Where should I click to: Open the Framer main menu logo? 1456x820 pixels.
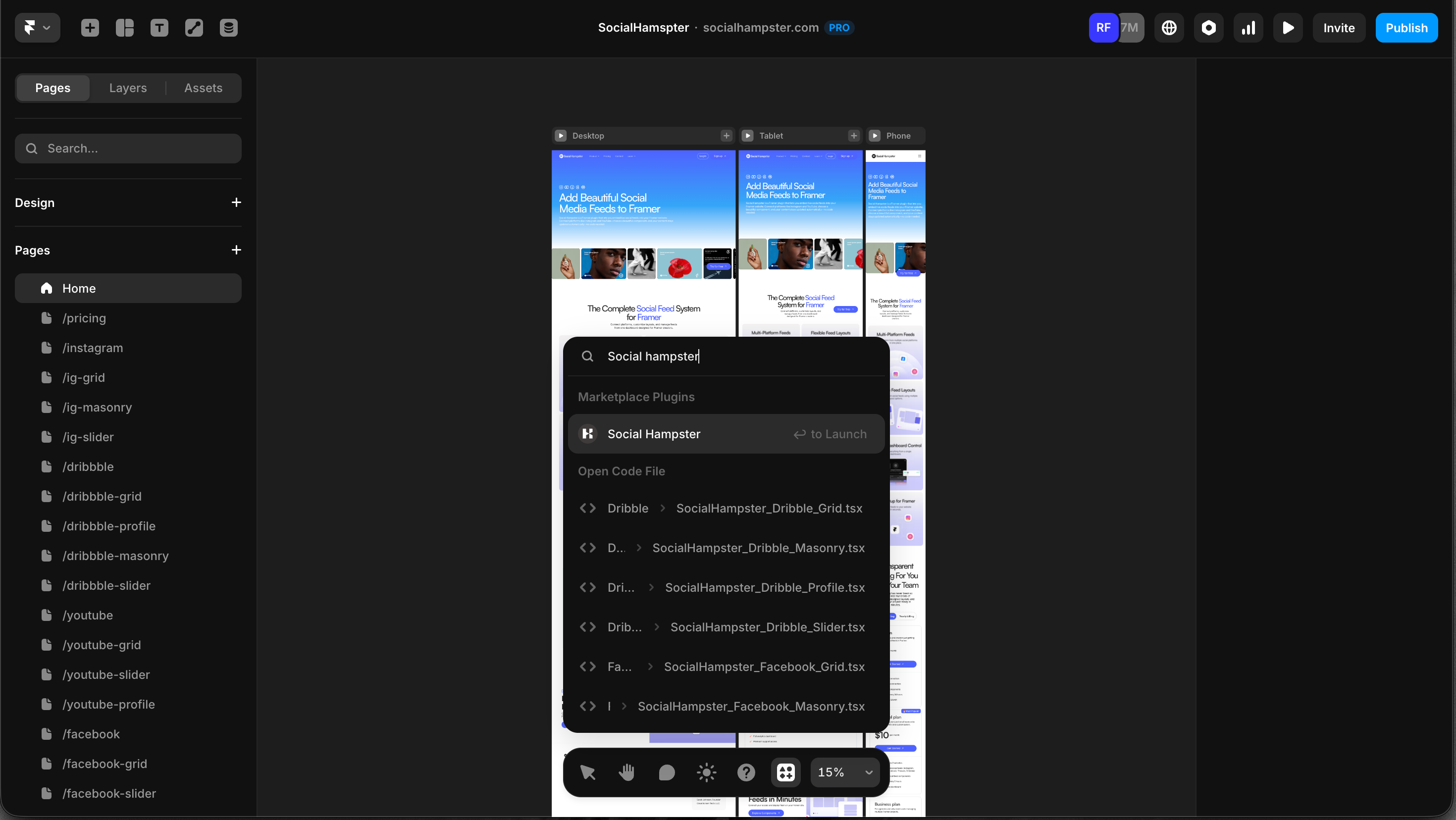(x=37, y=28)
